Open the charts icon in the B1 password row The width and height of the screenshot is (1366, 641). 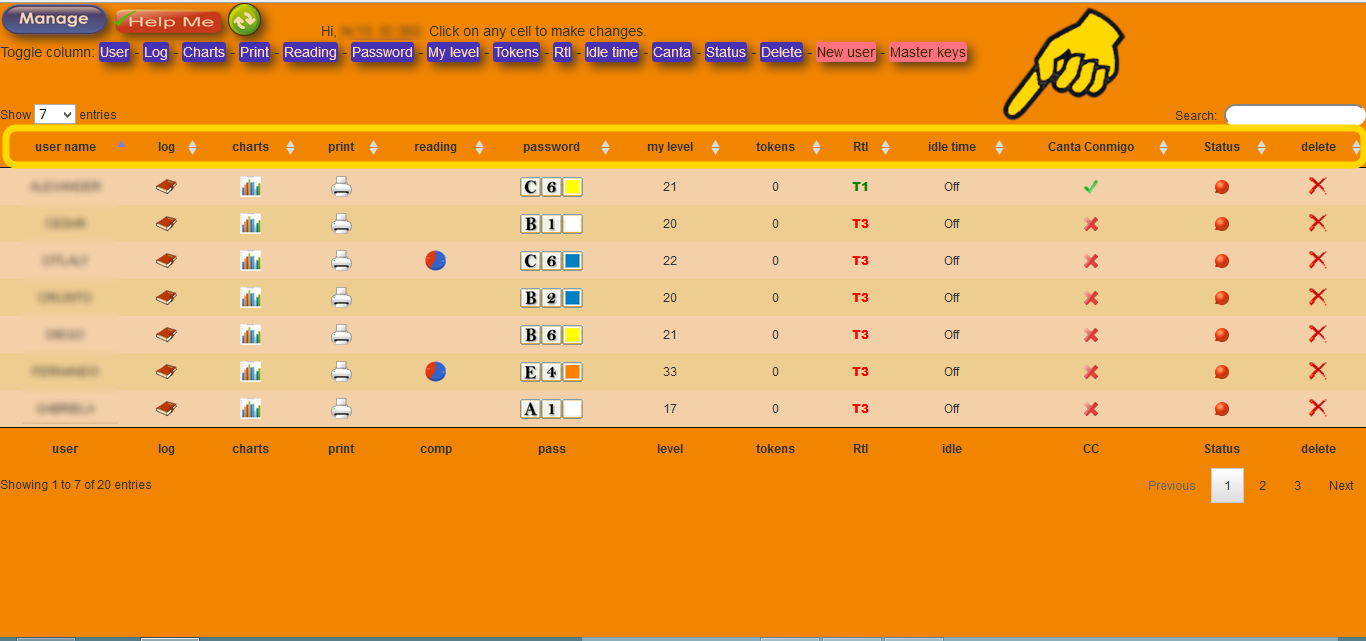250,224
